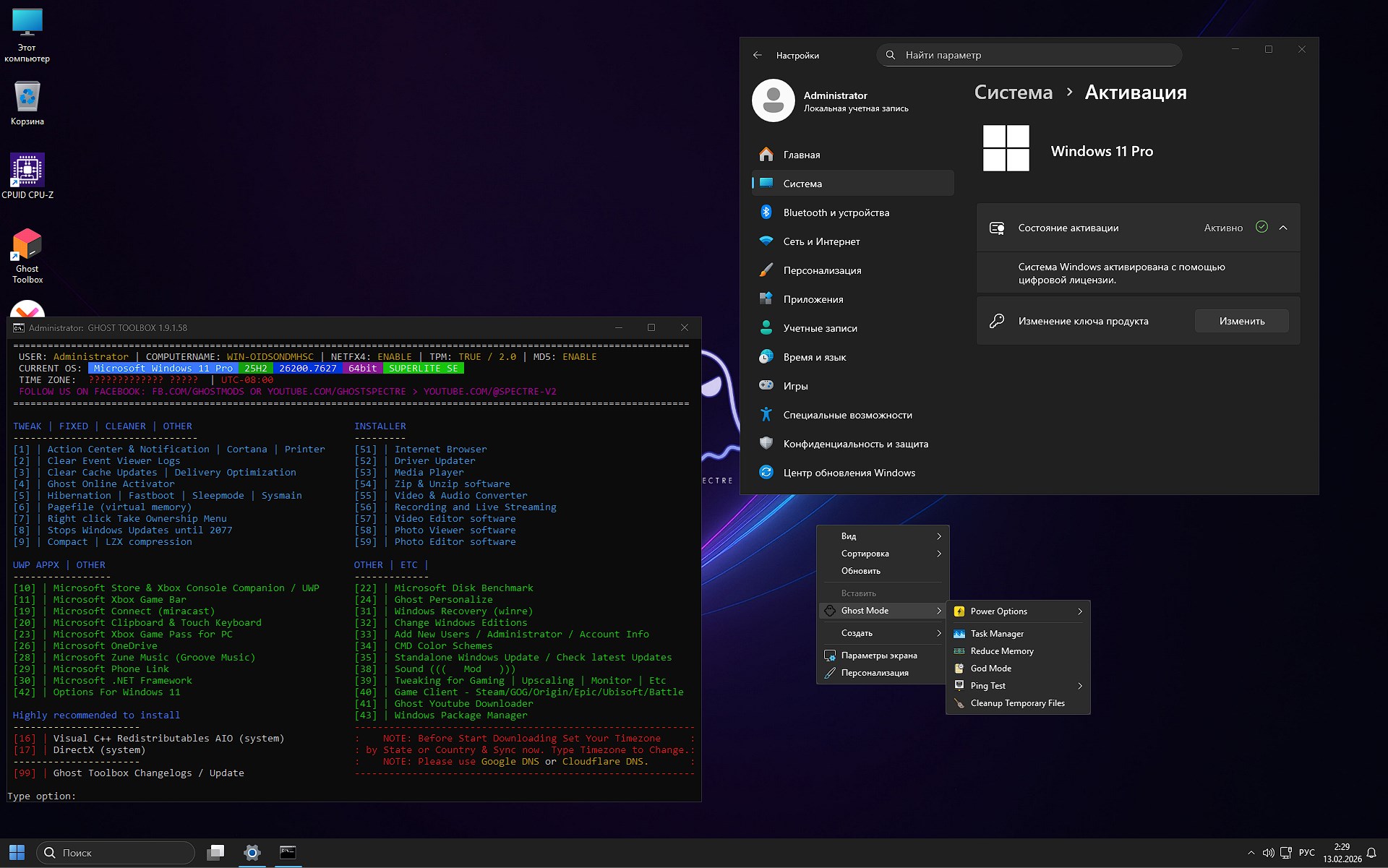Enable God Mode from Ghost Mode submenu
The width and height of the screenshot is (1388, 868).
click(x=990, y=668)
